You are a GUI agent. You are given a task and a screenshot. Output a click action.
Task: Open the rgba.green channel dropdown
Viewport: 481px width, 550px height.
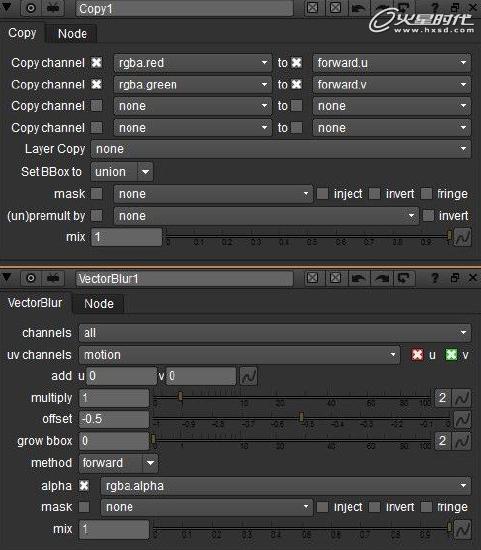(x=193, y=85)
